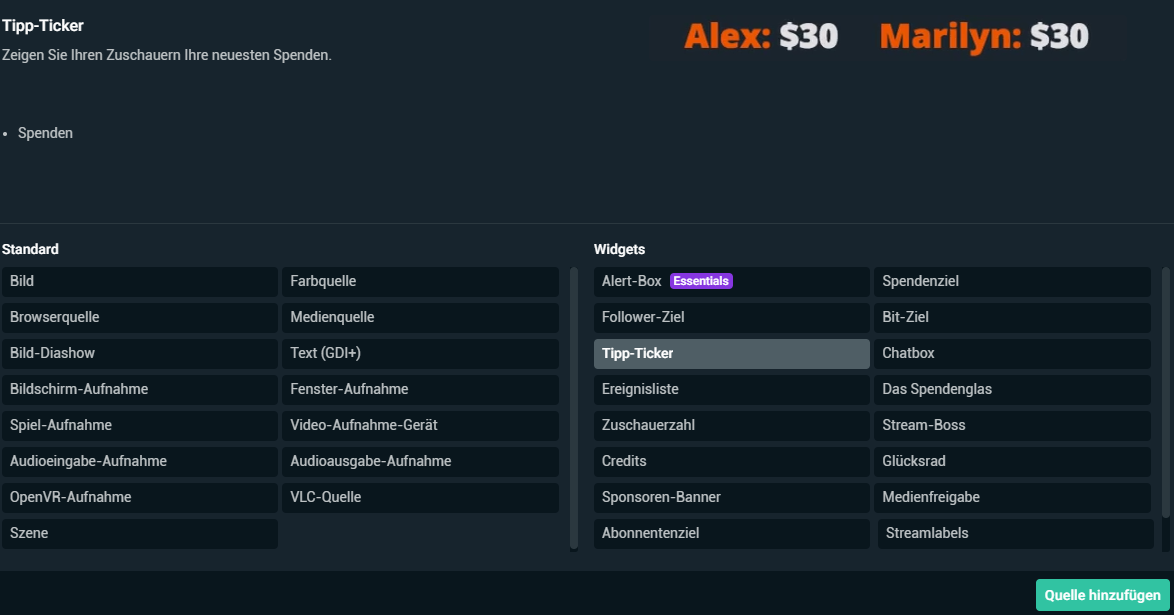Choose Spiel-Aufnahme from the list
This screenshot has width=1174, height=615.
[x=139, y=426]
